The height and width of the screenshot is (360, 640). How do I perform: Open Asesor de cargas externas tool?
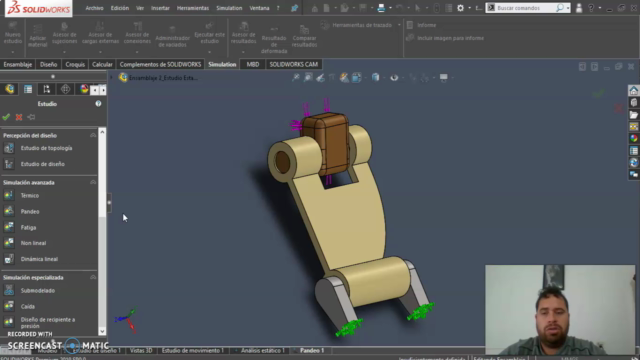[x=100, y=33]
